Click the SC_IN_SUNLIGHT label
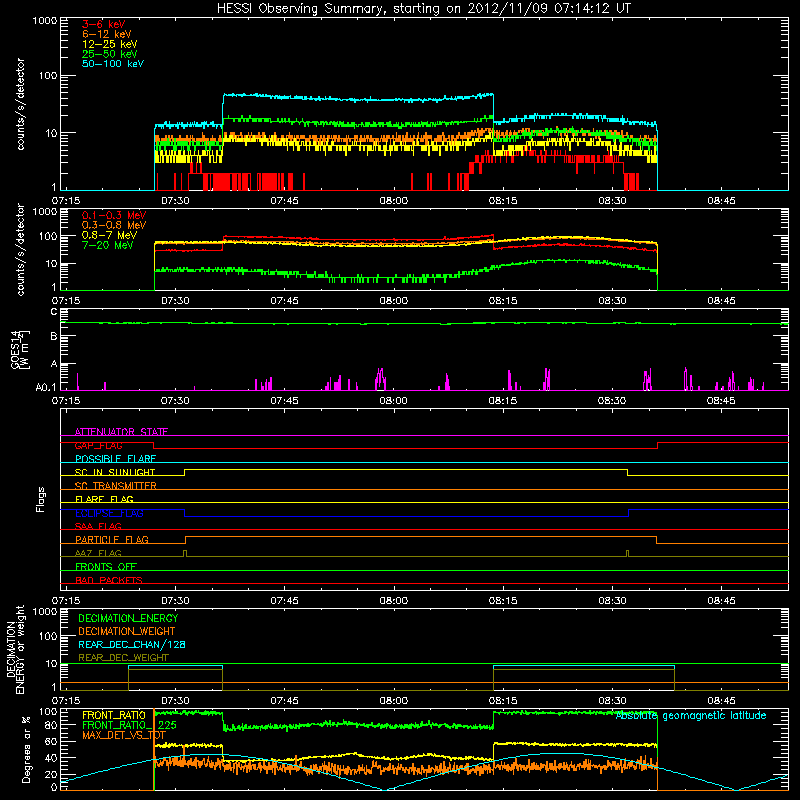The width and height of the screenshot is (800, 800). pyautogui.click(x=115, y=472)
